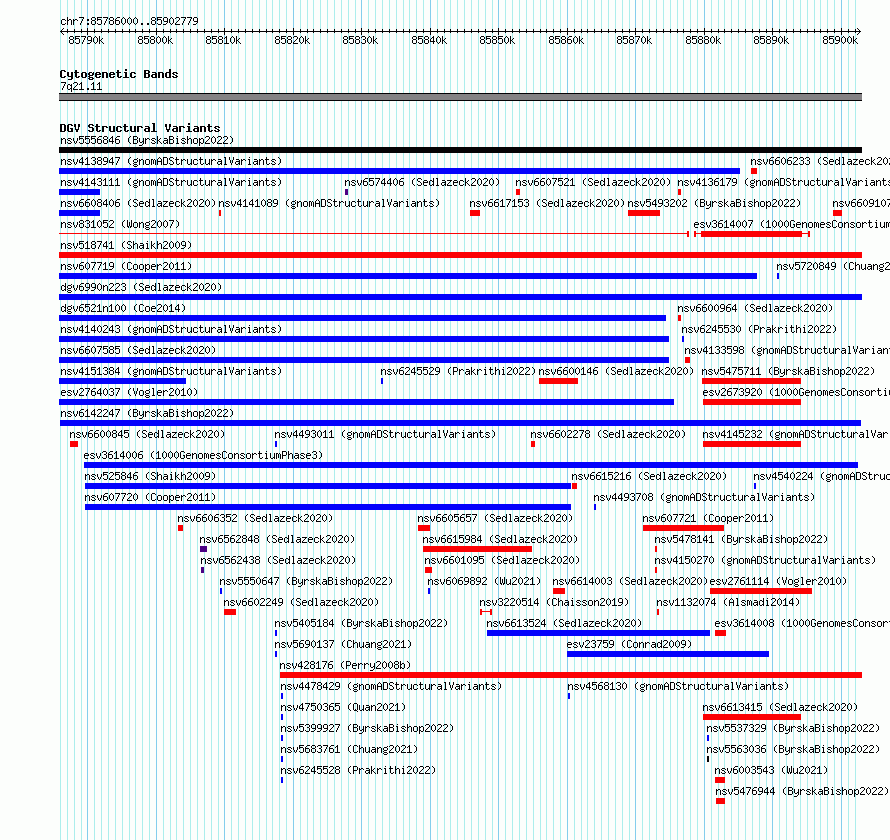This screenshot has width=890, height=840.
Task: Open nsv607720 (Cooper2011) label
Action: [150, 497]
